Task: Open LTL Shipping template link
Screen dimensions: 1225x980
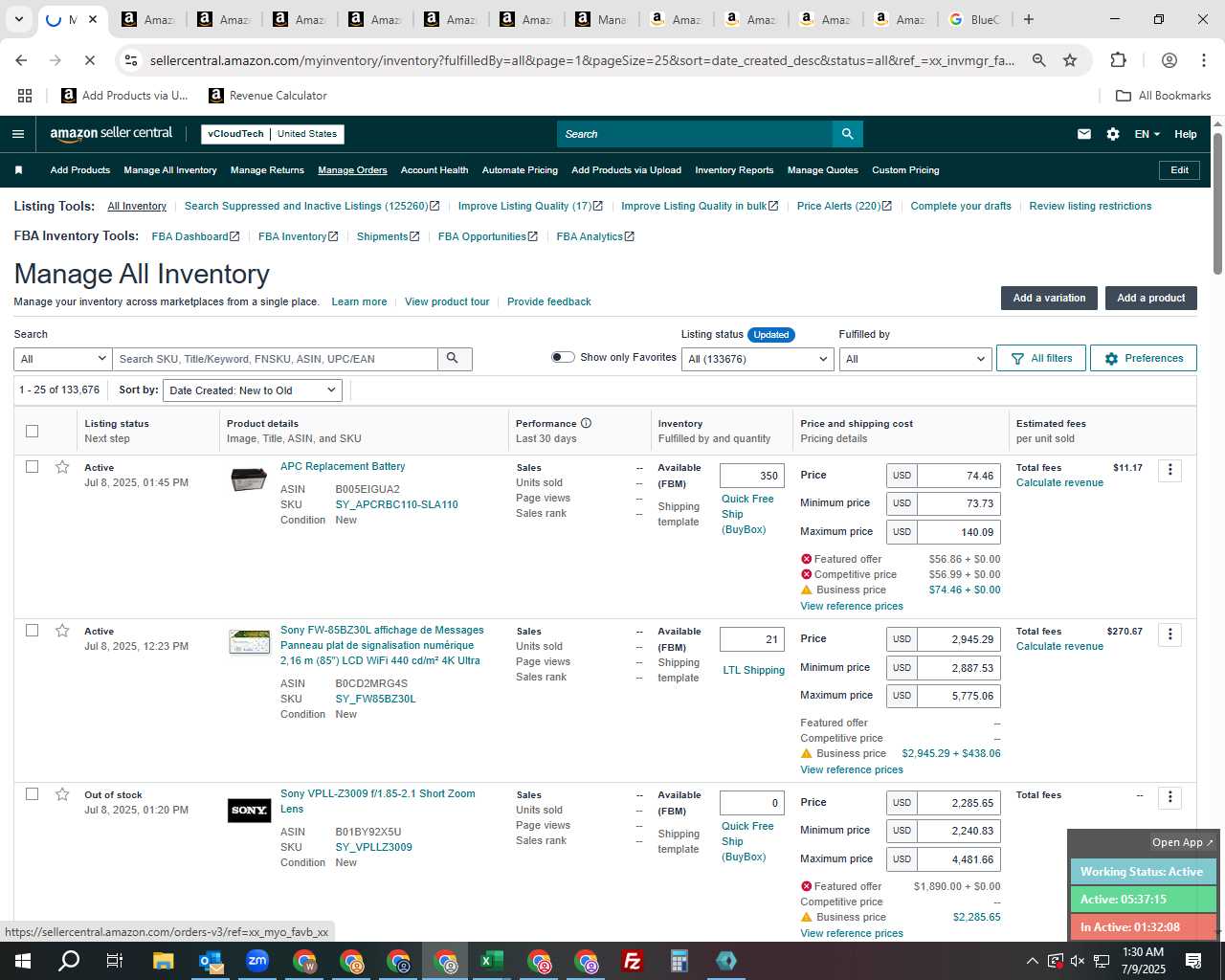Action: [x=753, y=670]
